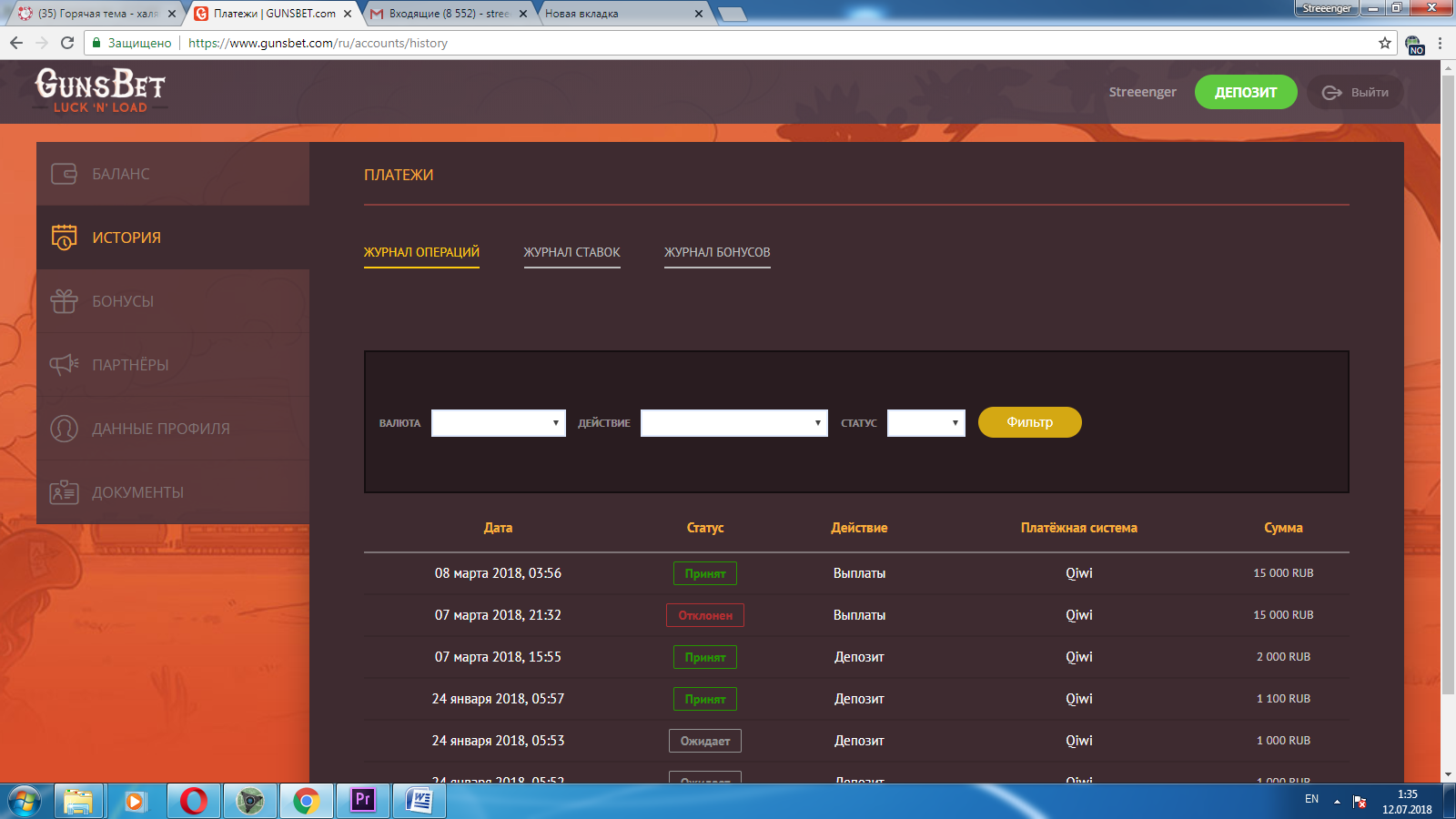Screen dimensions: 1456x819
Task: Open Microsoft Word from the taskbar
Action: coord(419,801)
